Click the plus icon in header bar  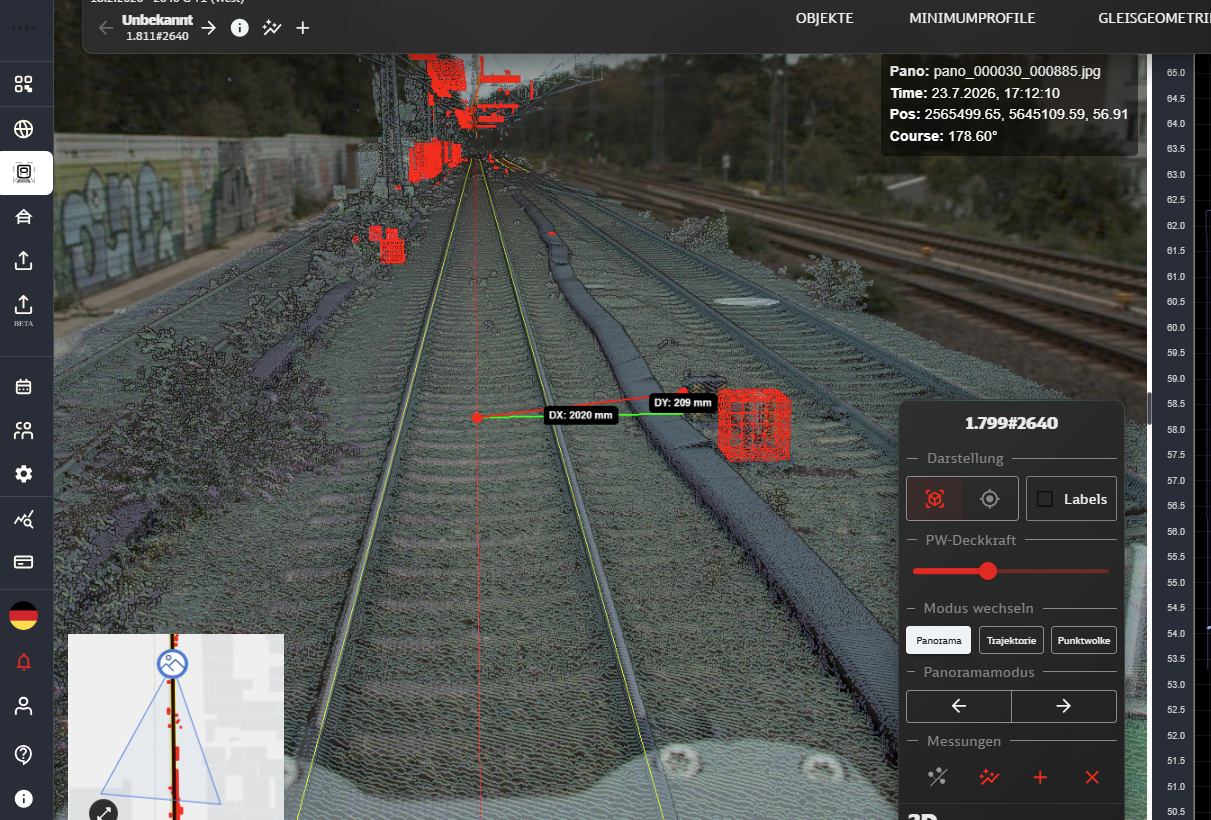point(303,28)
